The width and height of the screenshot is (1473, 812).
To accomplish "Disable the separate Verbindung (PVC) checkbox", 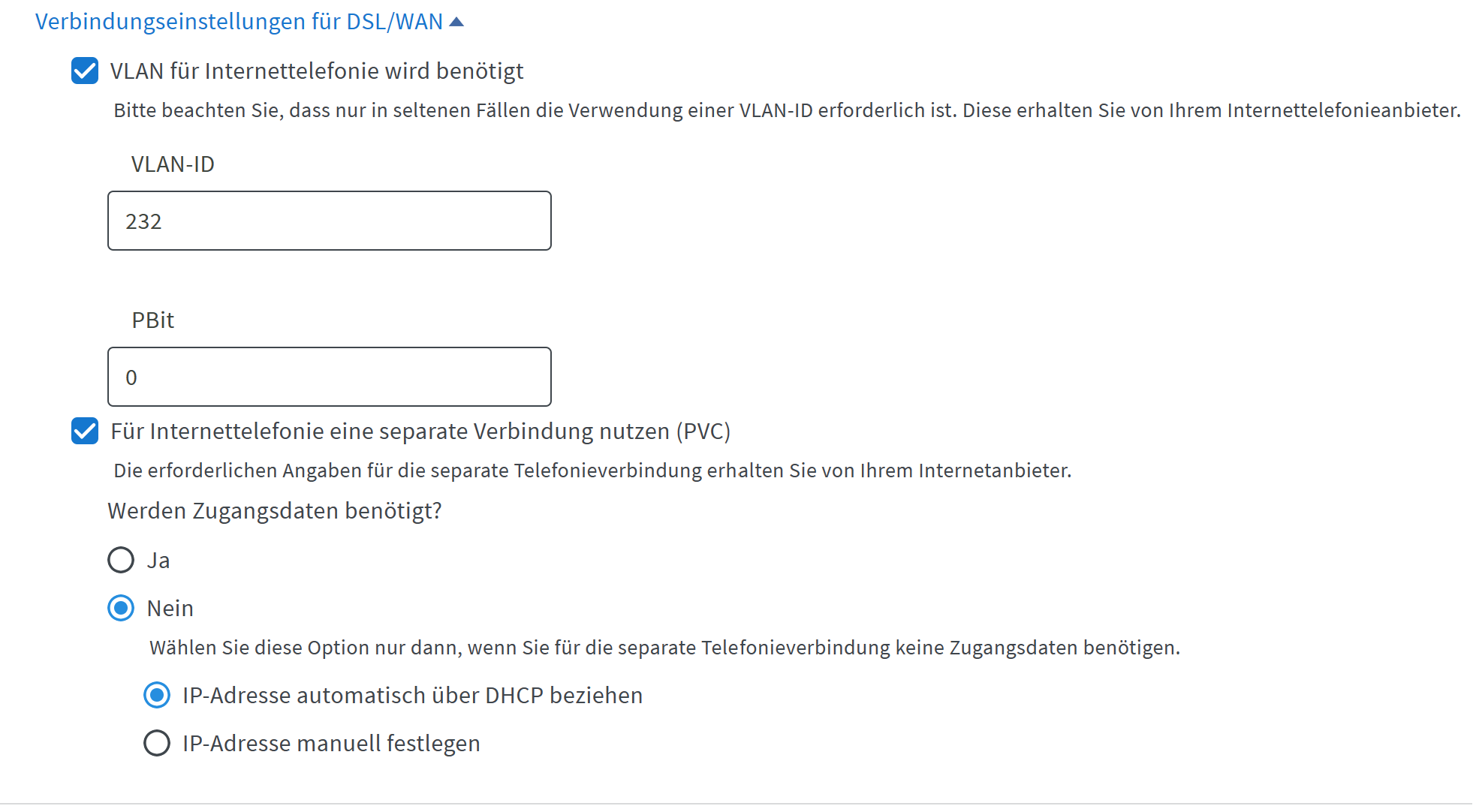I will coord(85,432).
